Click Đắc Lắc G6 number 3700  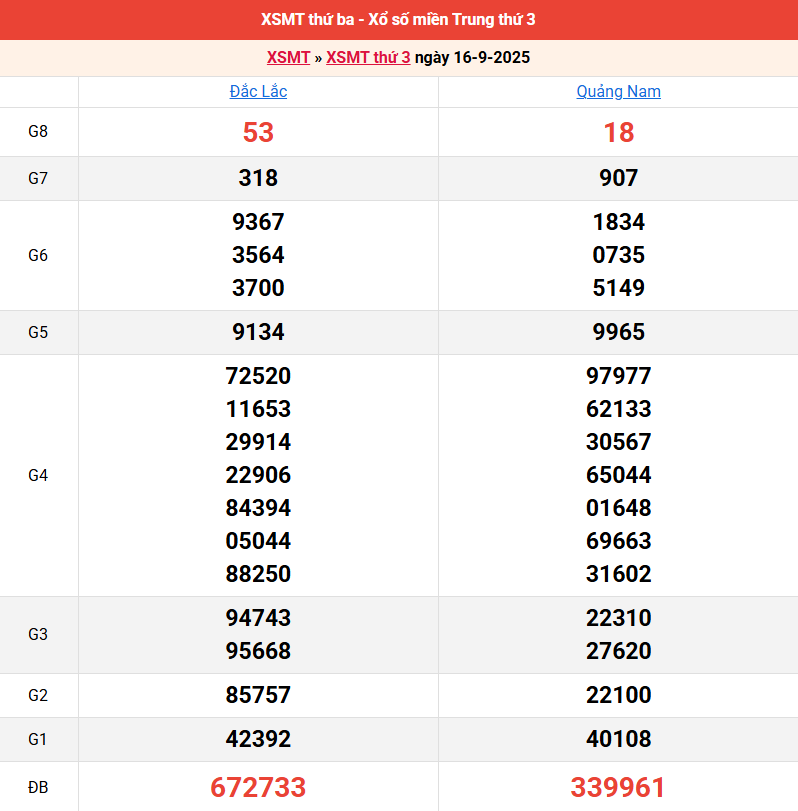pyautogui.click(x=258, y=288)
